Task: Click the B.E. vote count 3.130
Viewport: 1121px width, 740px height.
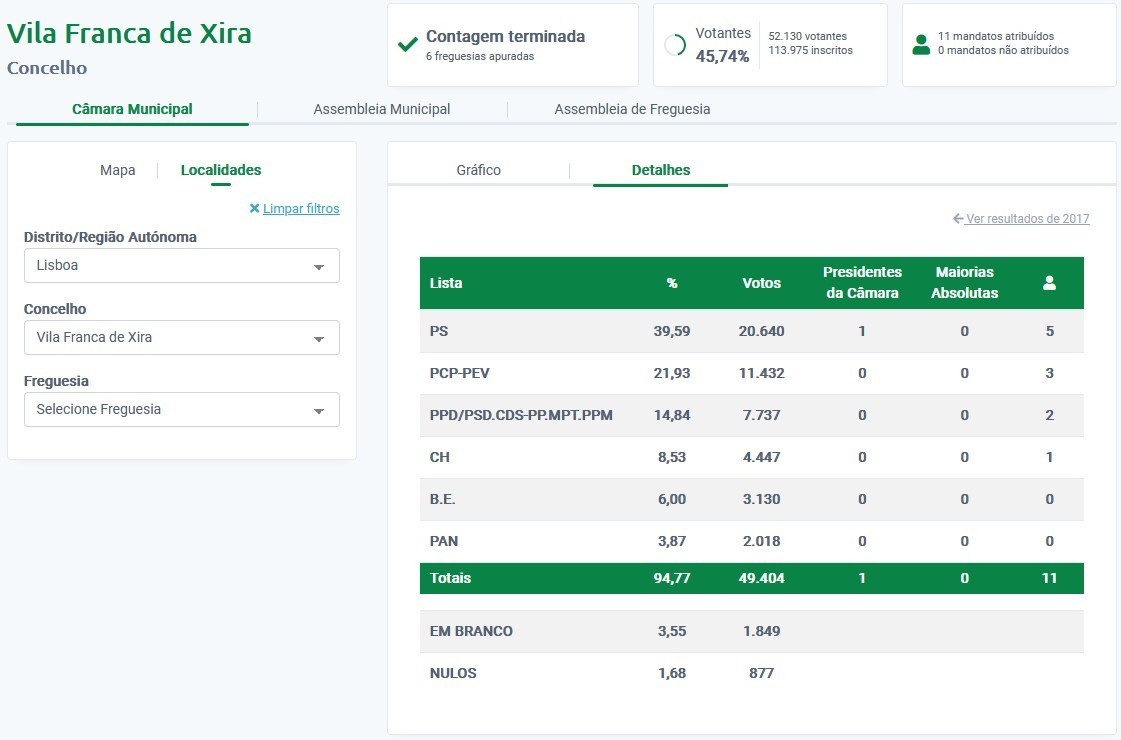Action: click(x=761, y=499)
